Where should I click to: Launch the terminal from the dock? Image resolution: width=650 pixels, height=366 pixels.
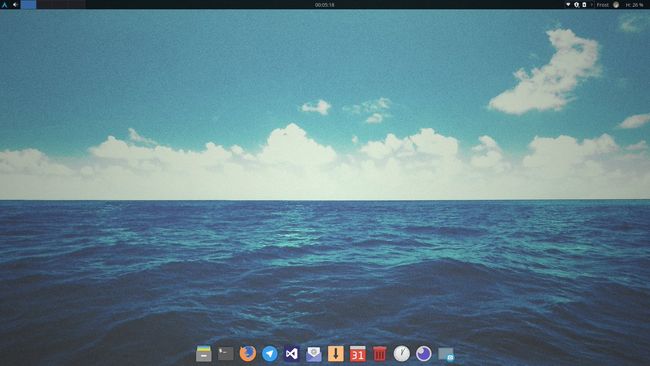click(226, 354)
